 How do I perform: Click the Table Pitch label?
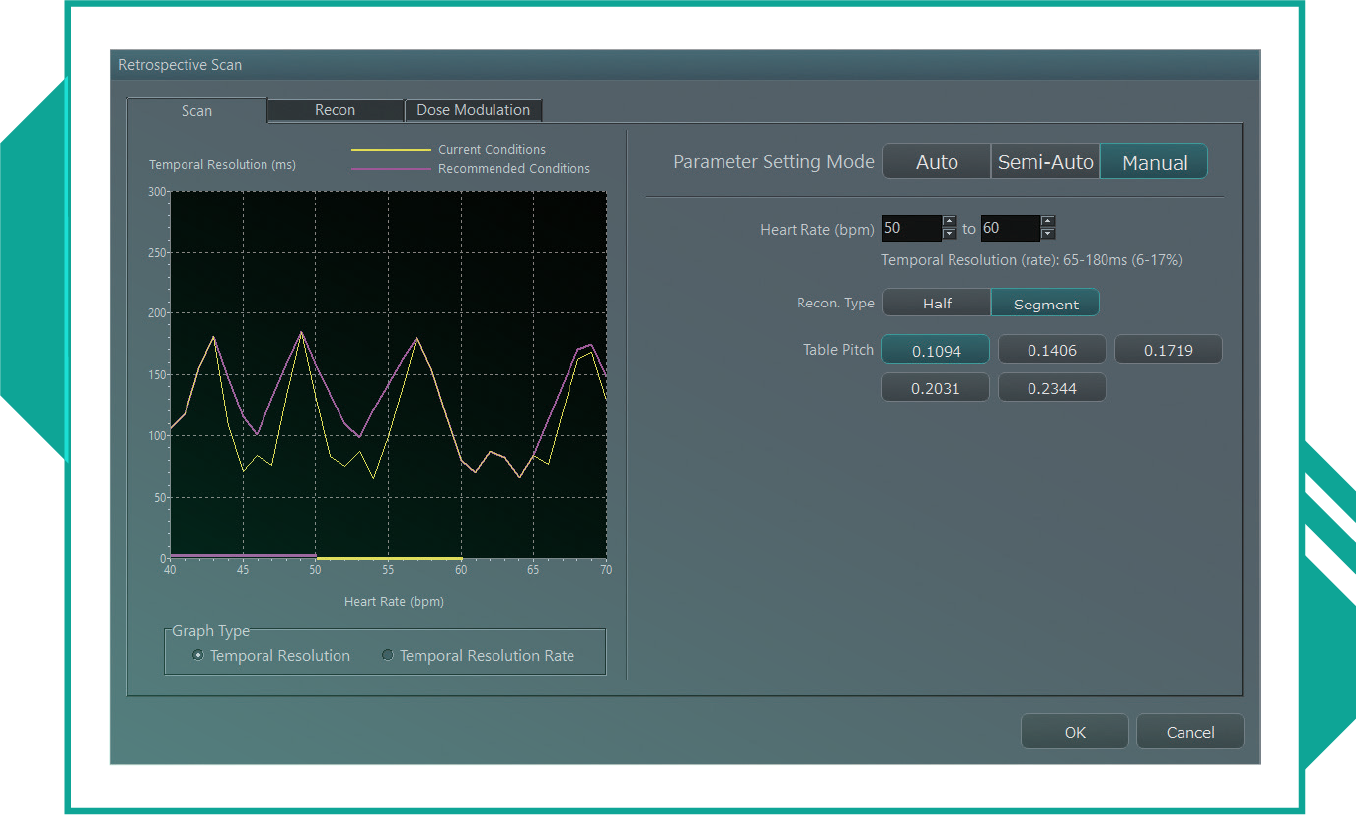pos(838,350)
